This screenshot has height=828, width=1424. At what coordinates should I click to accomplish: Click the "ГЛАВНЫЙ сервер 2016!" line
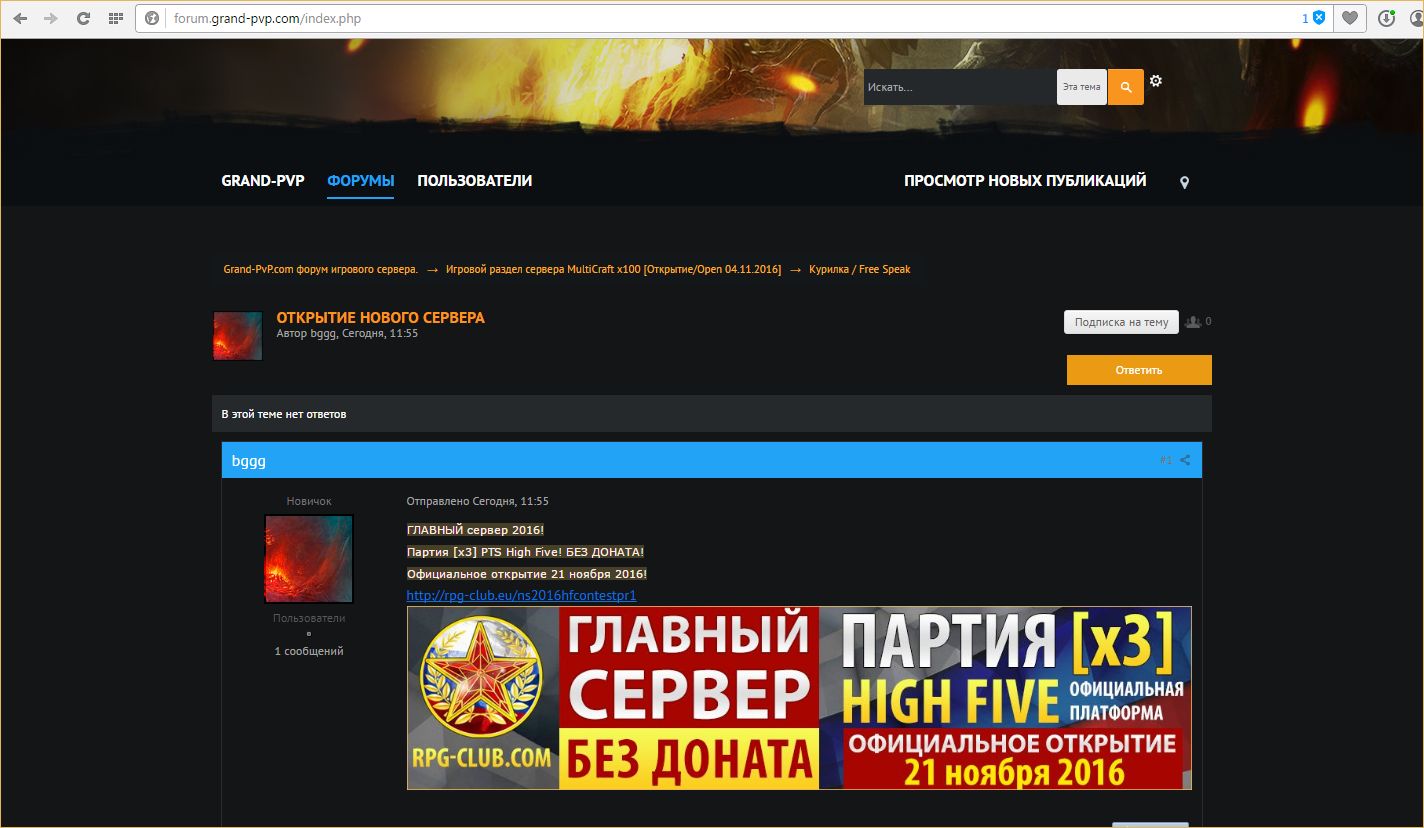point(475,530)
